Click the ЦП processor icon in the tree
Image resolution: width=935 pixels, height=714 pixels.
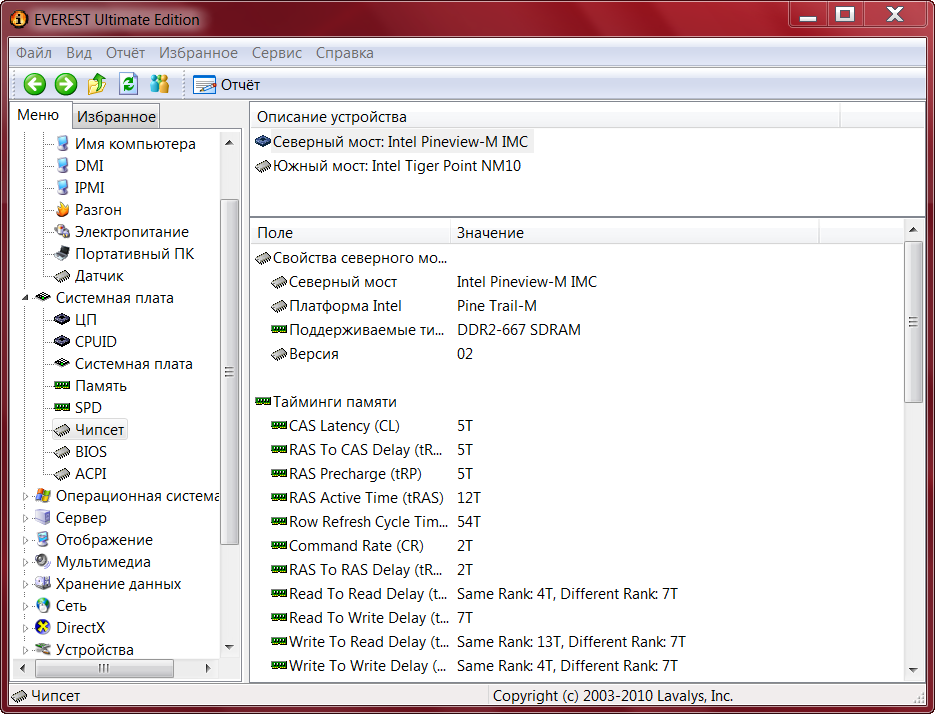pos(62,320)
